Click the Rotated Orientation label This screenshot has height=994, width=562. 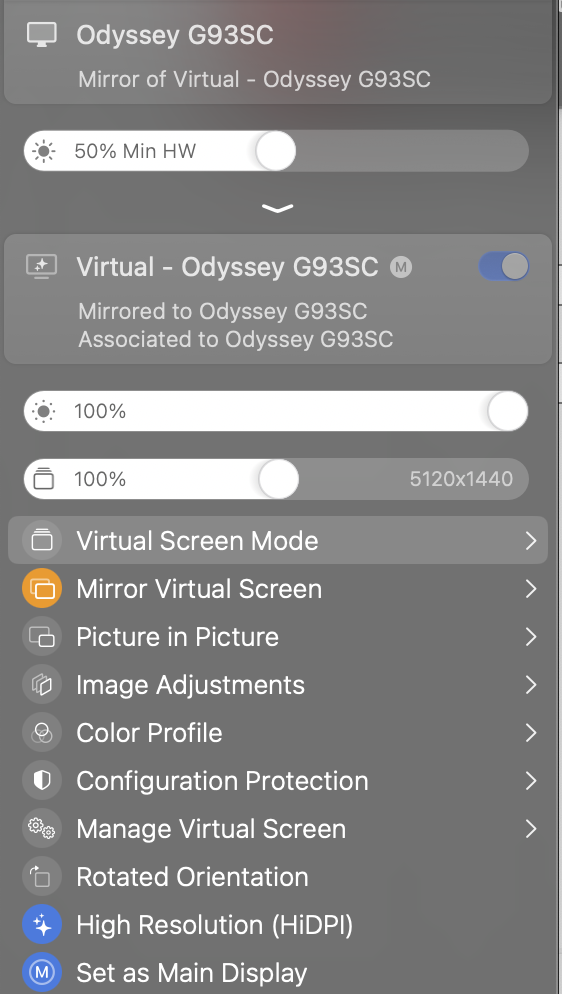(192, 877)
